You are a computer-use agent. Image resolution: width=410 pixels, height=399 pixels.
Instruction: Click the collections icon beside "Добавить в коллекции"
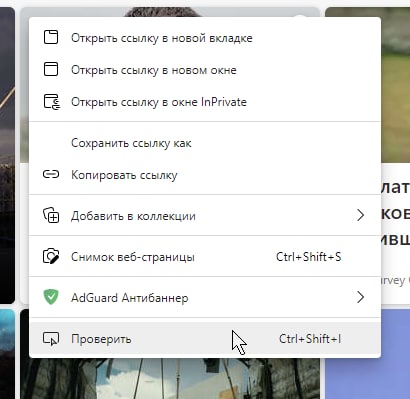51,215
